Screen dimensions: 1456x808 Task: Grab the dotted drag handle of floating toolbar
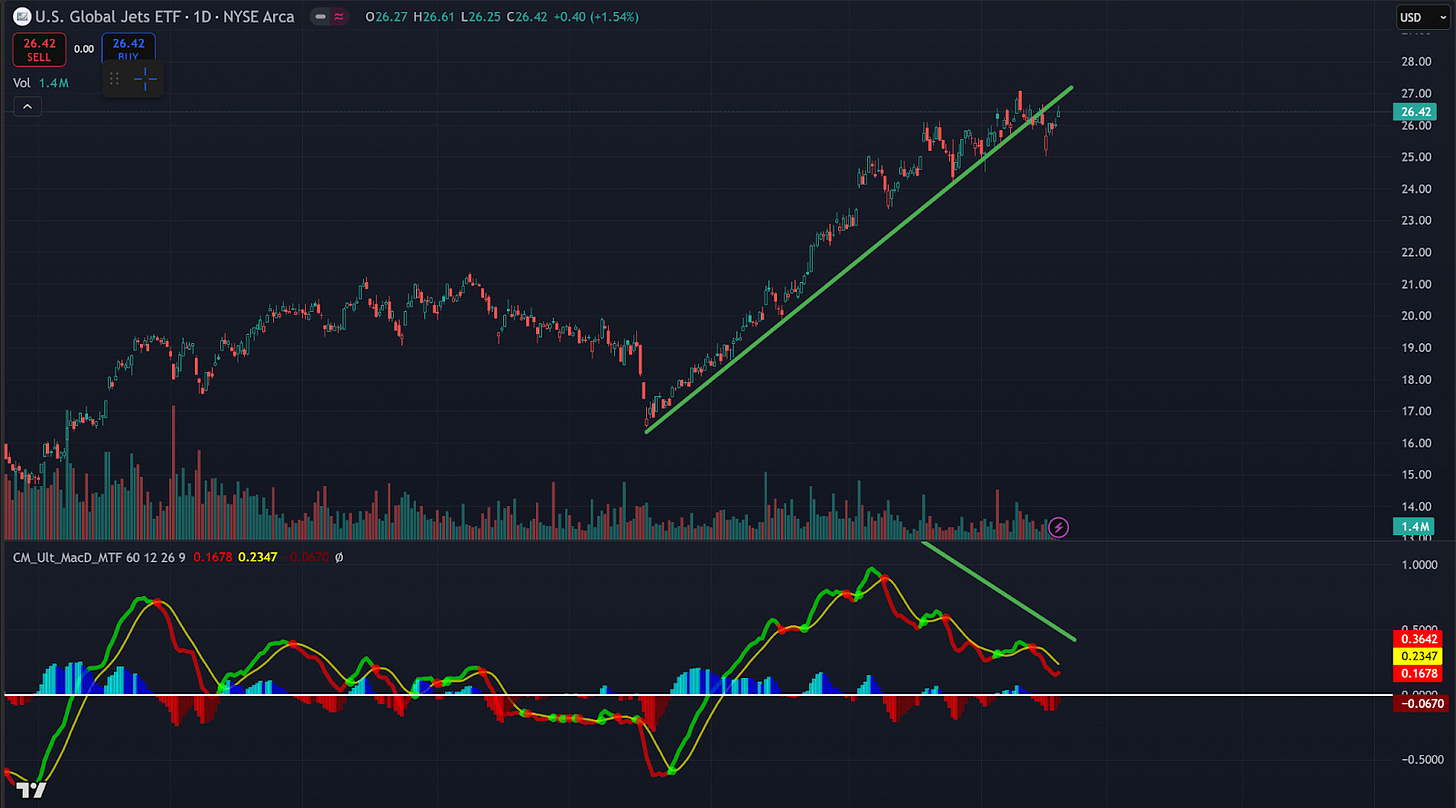[115, 79]
